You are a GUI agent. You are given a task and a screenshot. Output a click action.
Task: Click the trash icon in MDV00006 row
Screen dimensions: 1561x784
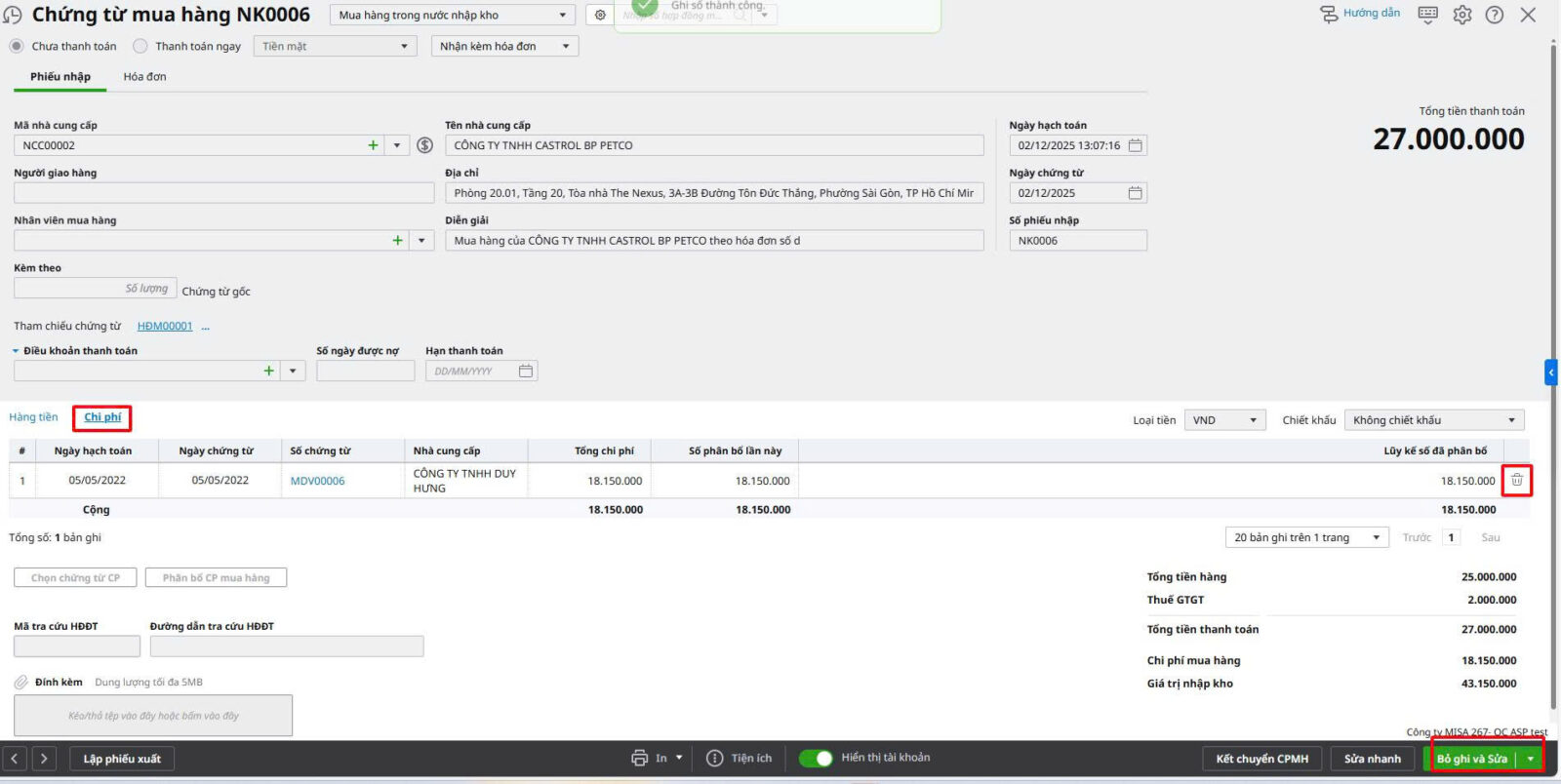pos(1516,480)
